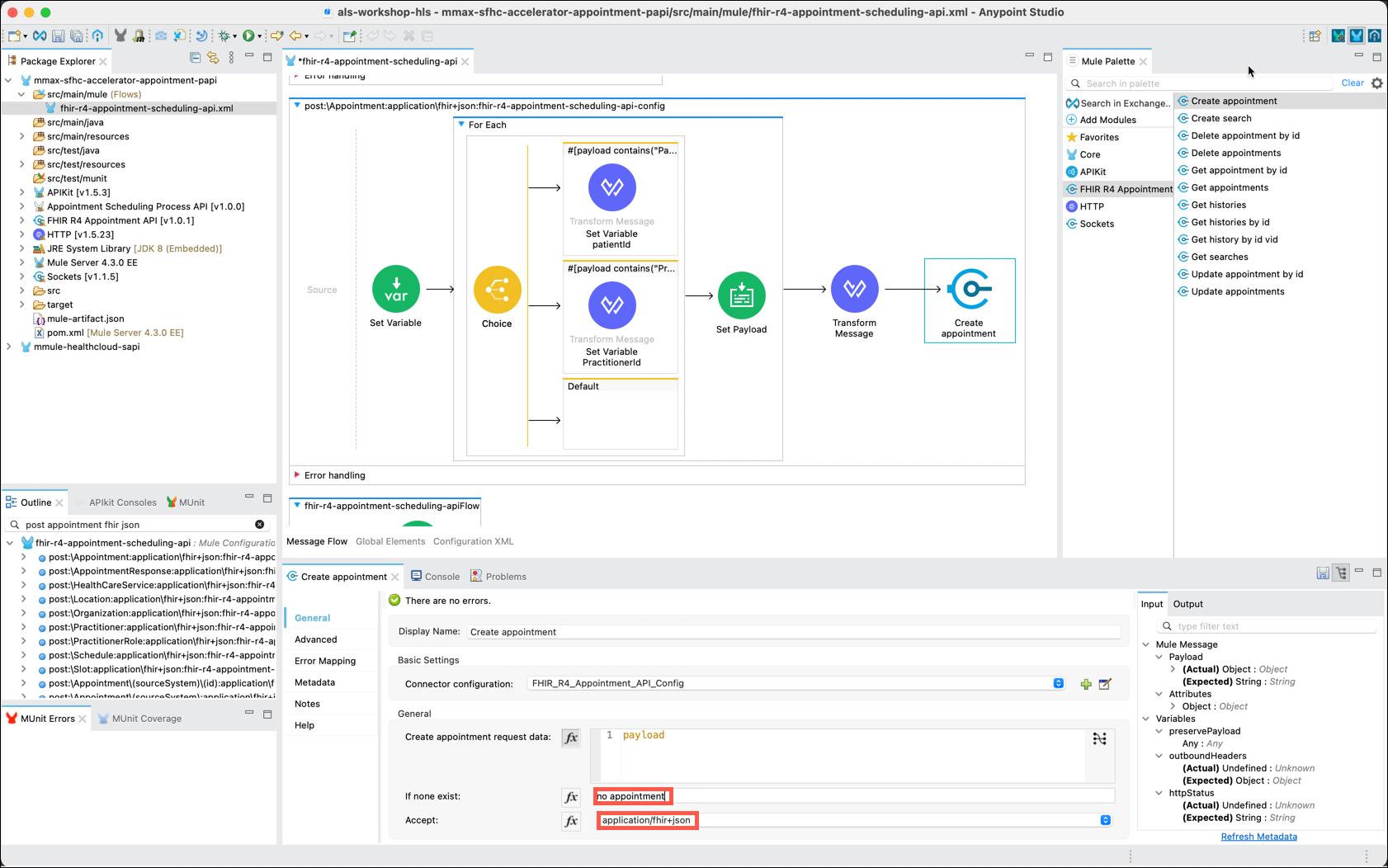Open MUnit Coverage tab
1388x868 pixels.
(139, 718)
